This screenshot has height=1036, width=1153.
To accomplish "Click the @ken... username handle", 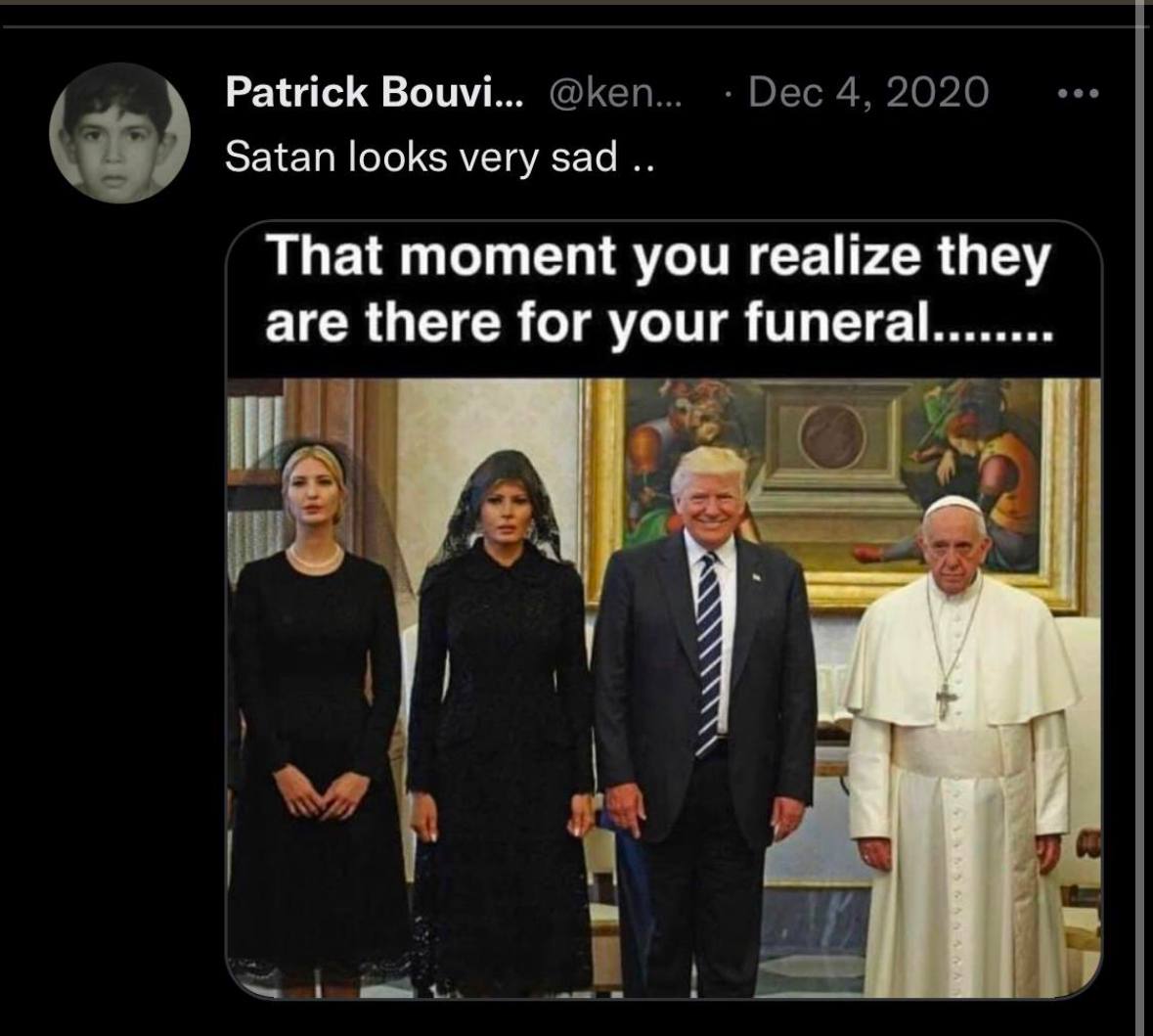I will coord(616,92).
